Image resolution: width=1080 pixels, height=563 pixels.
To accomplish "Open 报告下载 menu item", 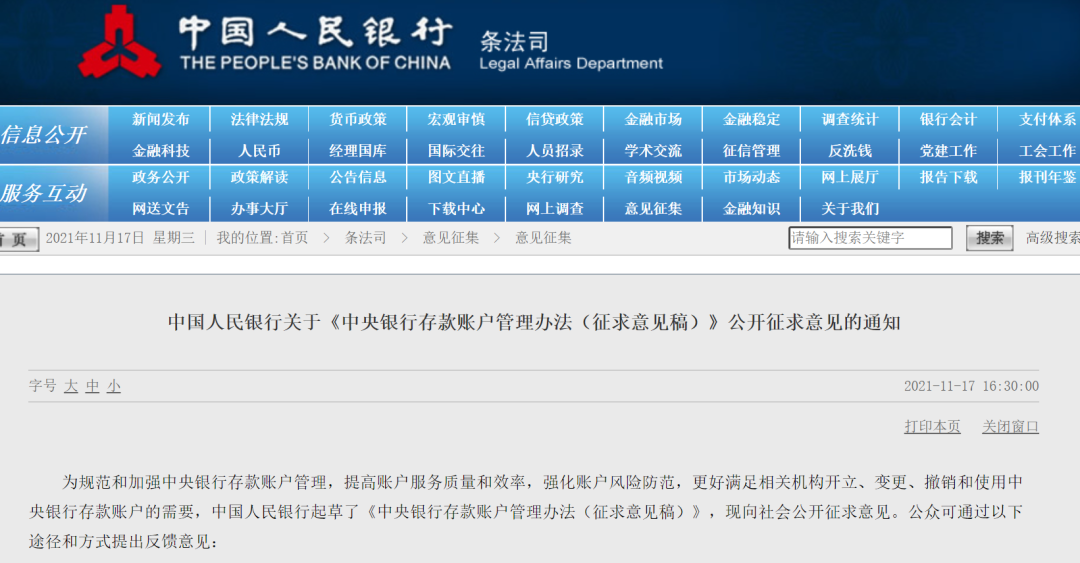I will pos(948,177).
